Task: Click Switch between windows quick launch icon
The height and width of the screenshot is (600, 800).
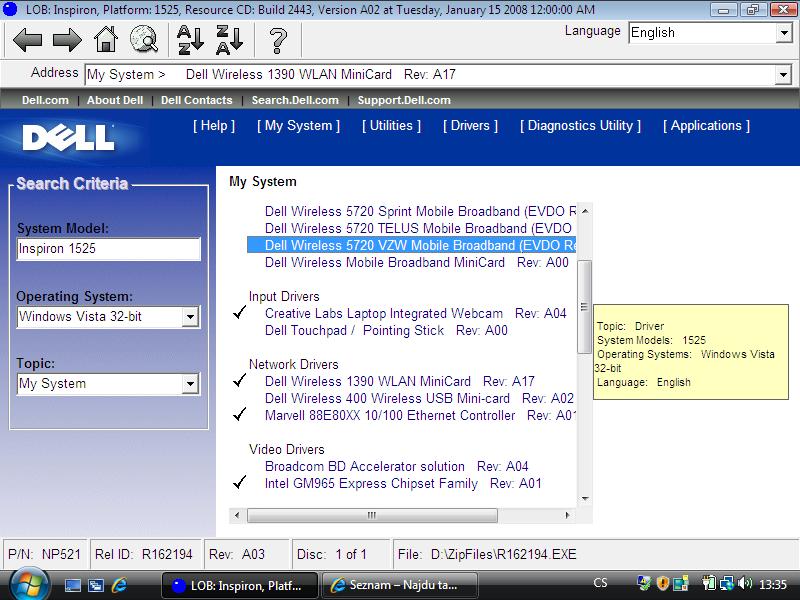Action: [x=96, y=585]
